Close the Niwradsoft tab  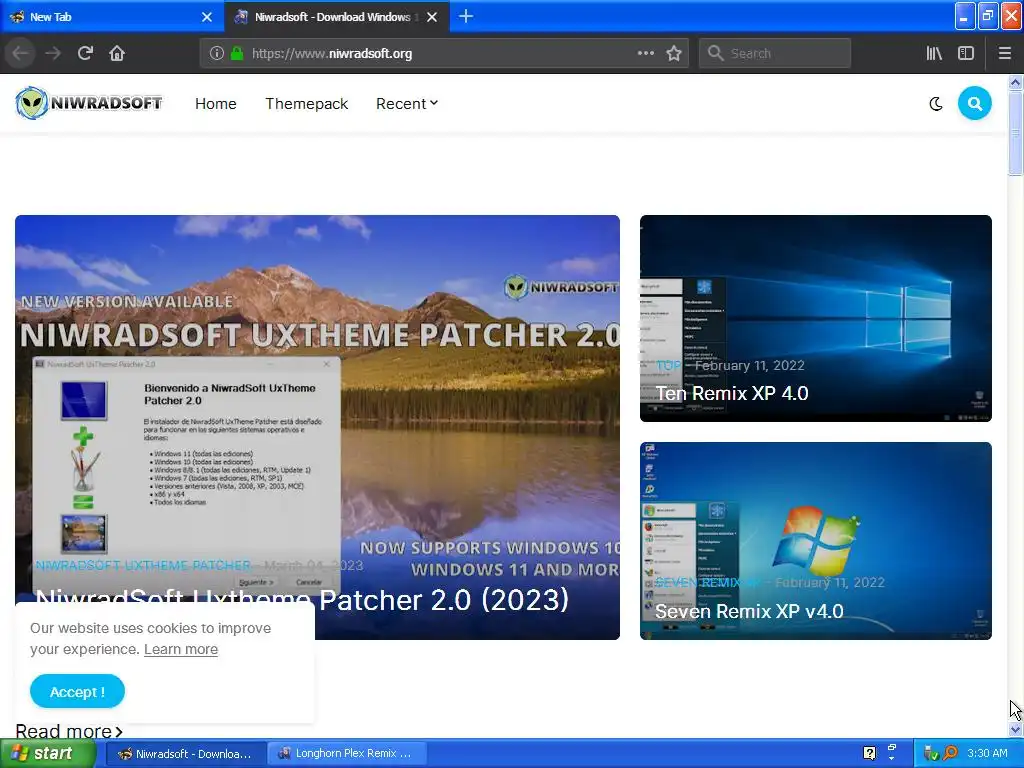coord(432,17)
